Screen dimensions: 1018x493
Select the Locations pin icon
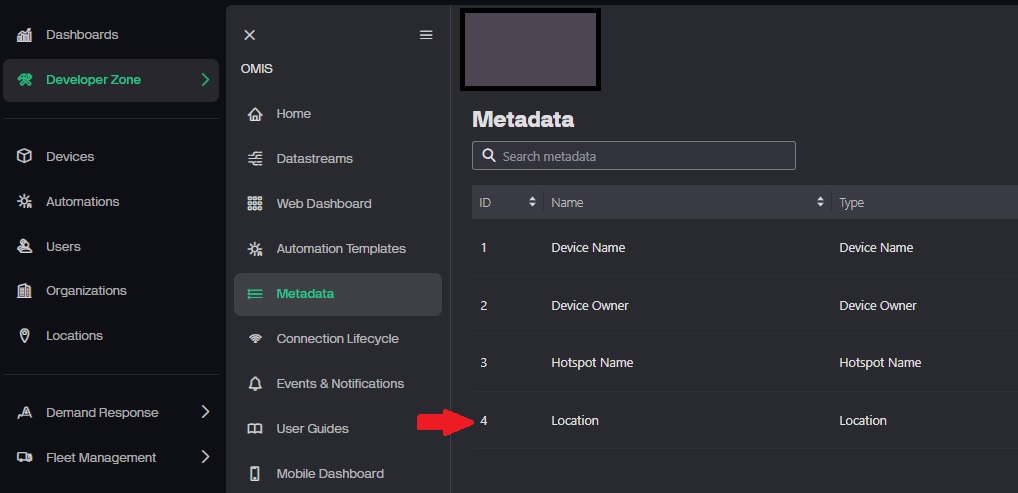pos(25,336)
